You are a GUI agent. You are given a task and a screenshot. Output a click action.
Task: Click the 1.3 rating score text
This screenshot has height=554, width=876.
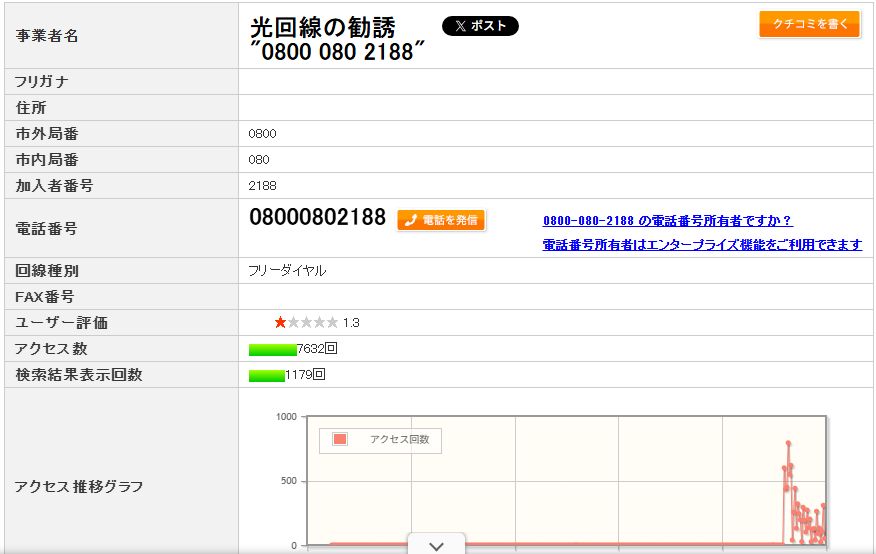351,323
